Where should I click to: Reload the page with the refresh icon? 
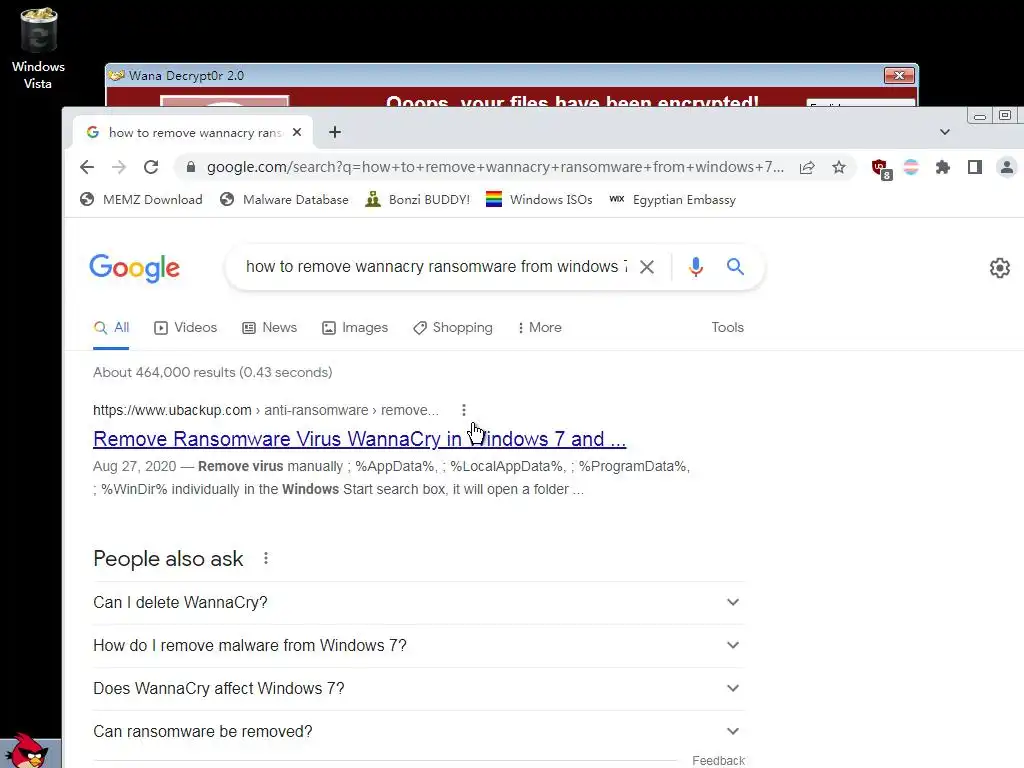click(x=151, y=167)
